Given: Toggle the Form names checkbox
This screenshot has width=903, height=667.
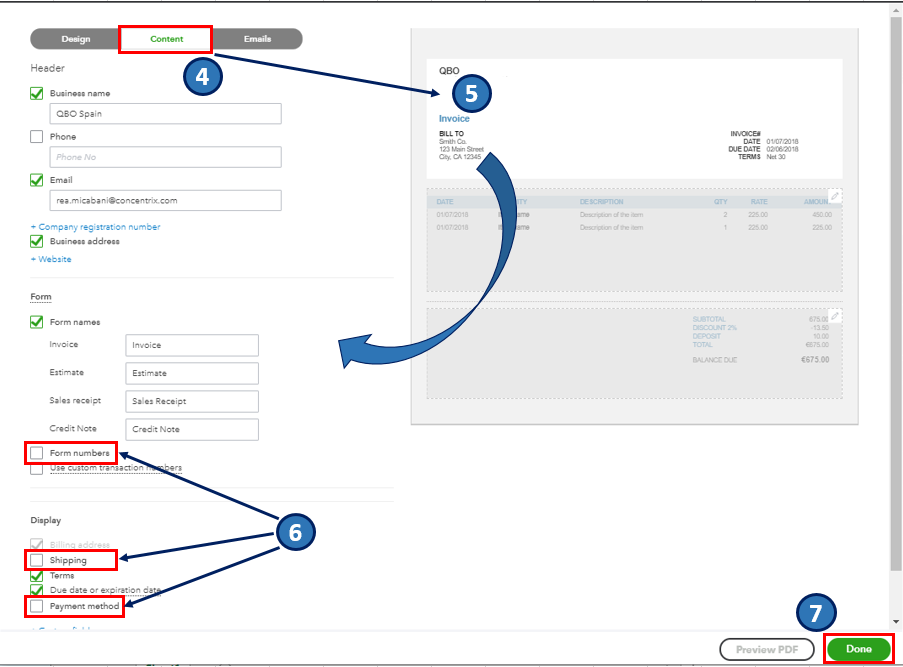Looking at the screenshot, I should [x=37, y=322].
